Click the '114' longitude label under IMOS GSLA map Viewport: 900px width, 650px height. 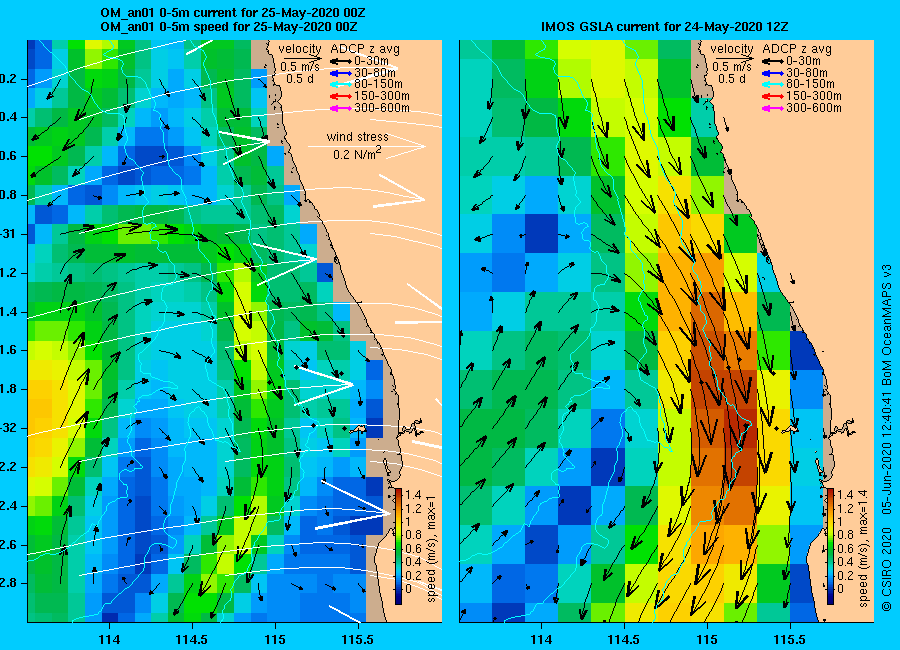point(541,639)
